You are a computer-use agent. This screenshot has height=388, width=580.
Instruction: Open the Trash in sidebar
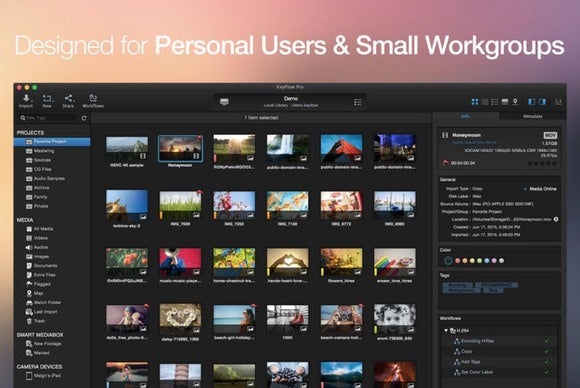(39, 321)
